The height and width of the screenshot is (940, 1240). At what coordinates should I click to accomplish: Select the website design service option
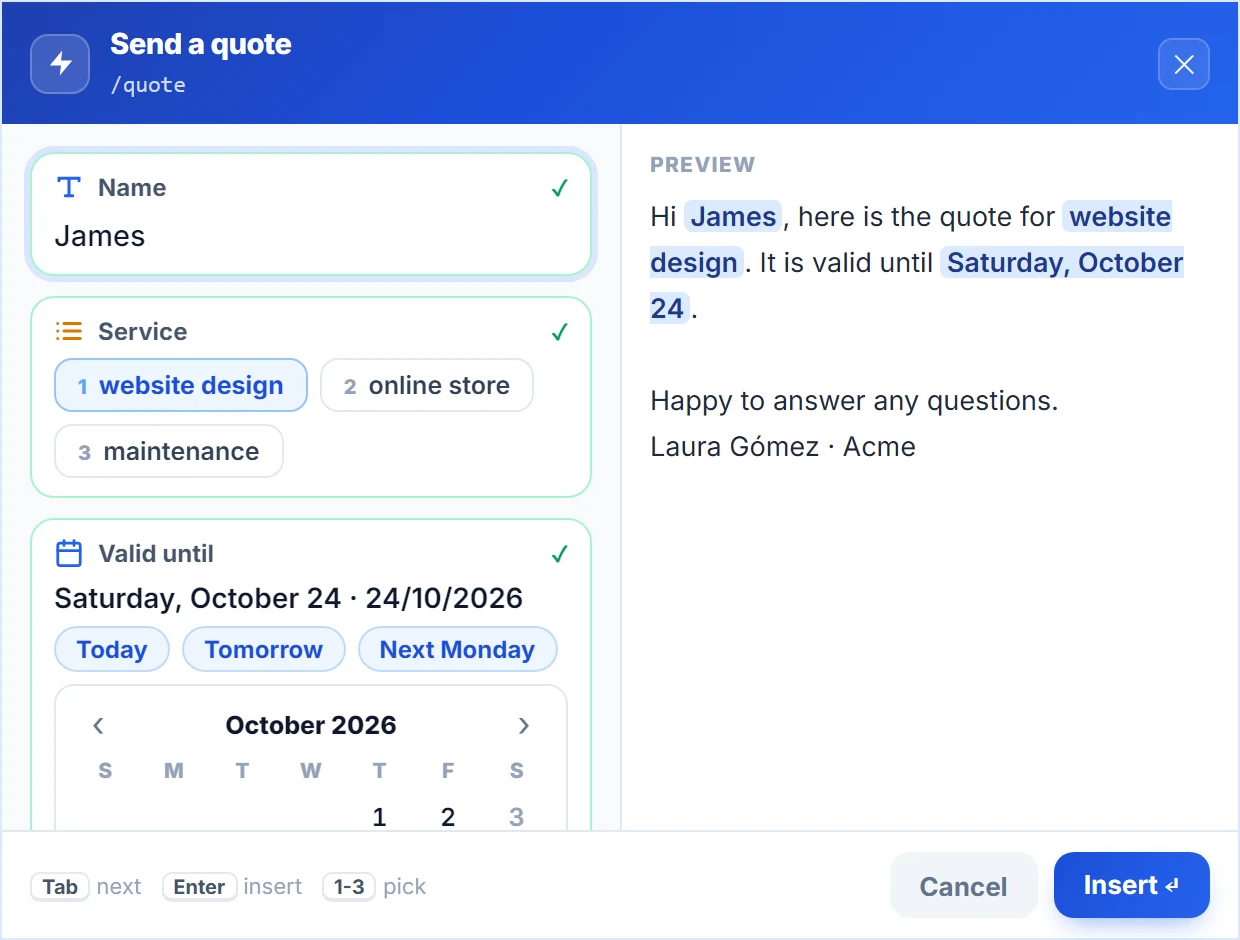point(181,385)
